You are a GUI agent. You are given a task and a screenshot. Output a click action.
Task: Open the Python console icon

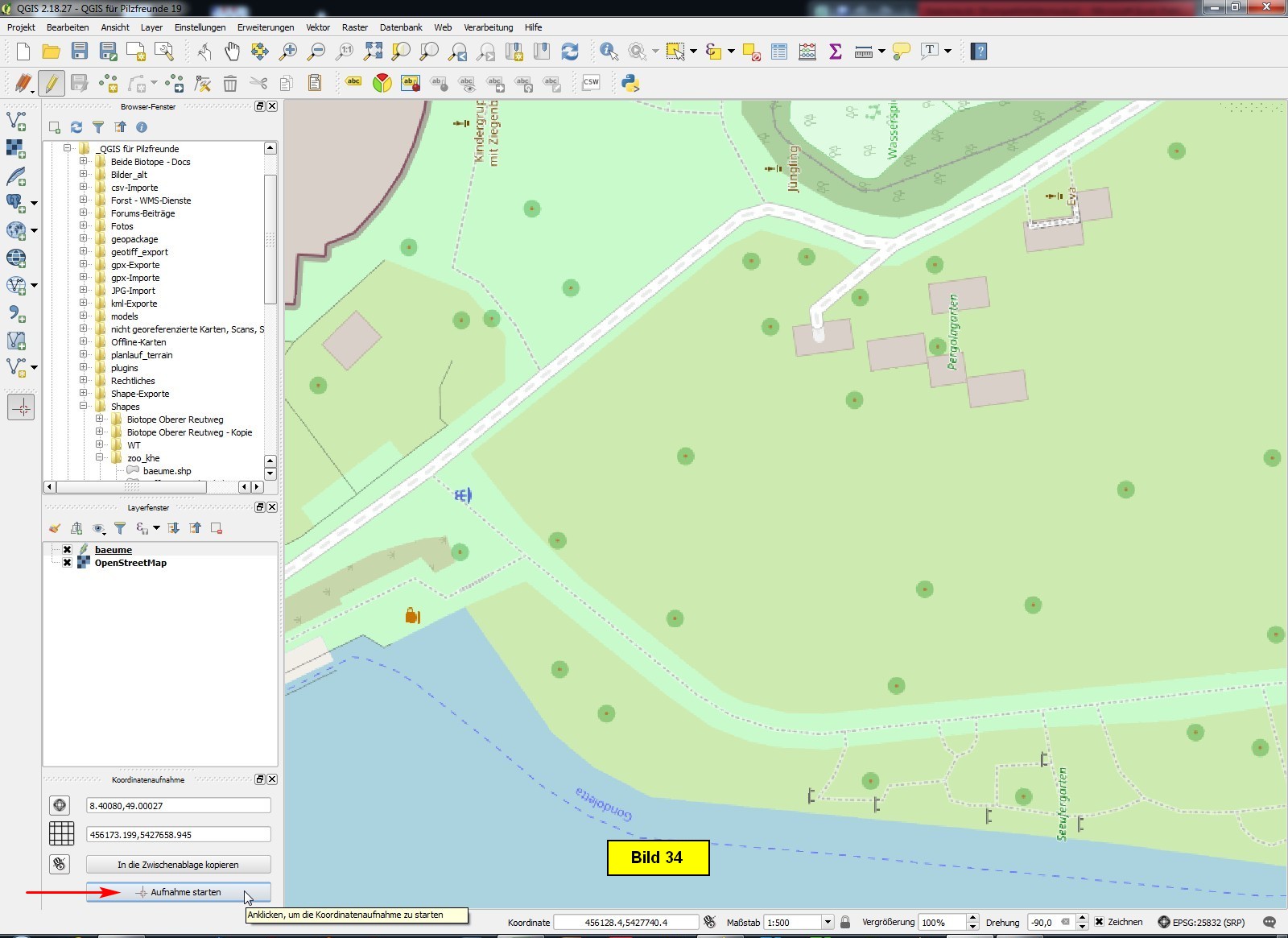630,83
